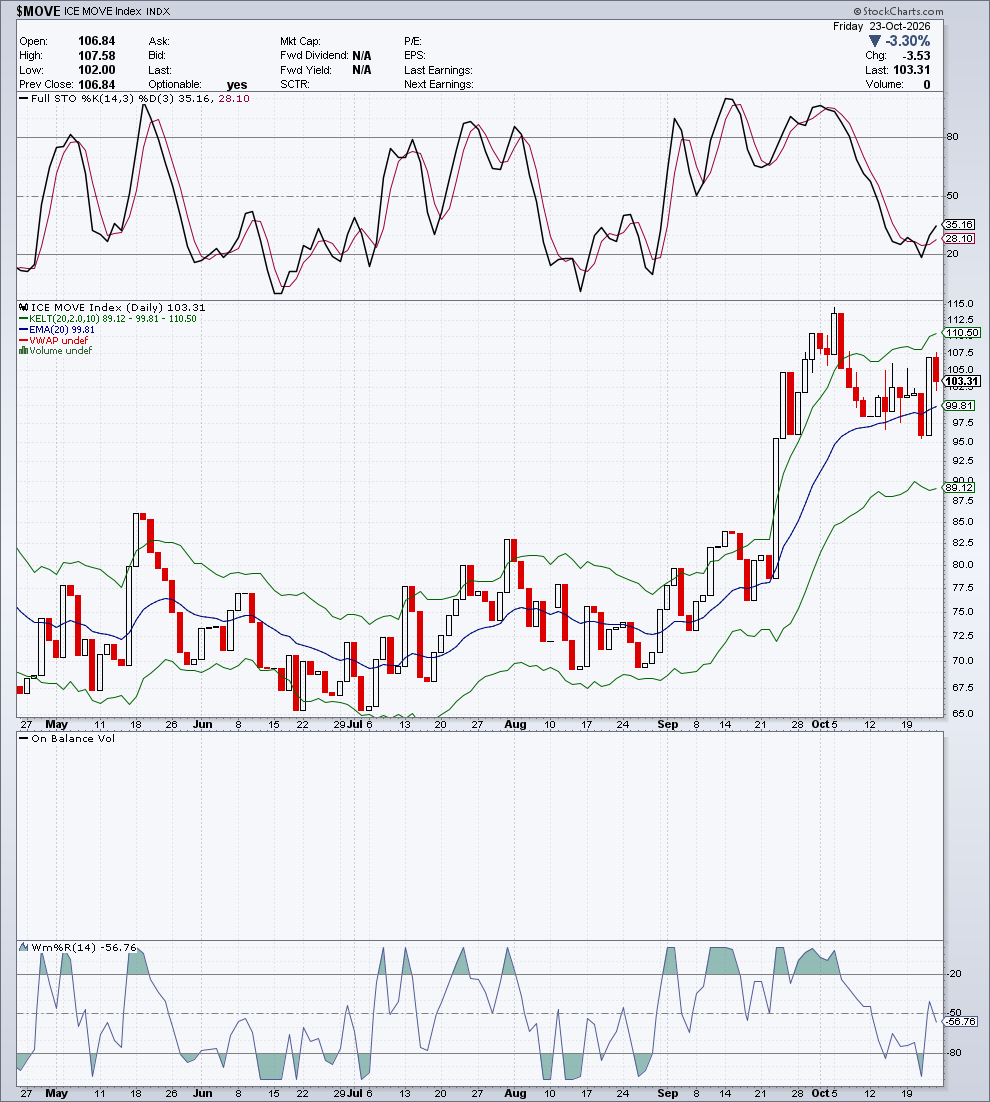This screenshot has width=990, height=1102.
Task: Click the 97.5 price axis label
Action: pos(963,422)
